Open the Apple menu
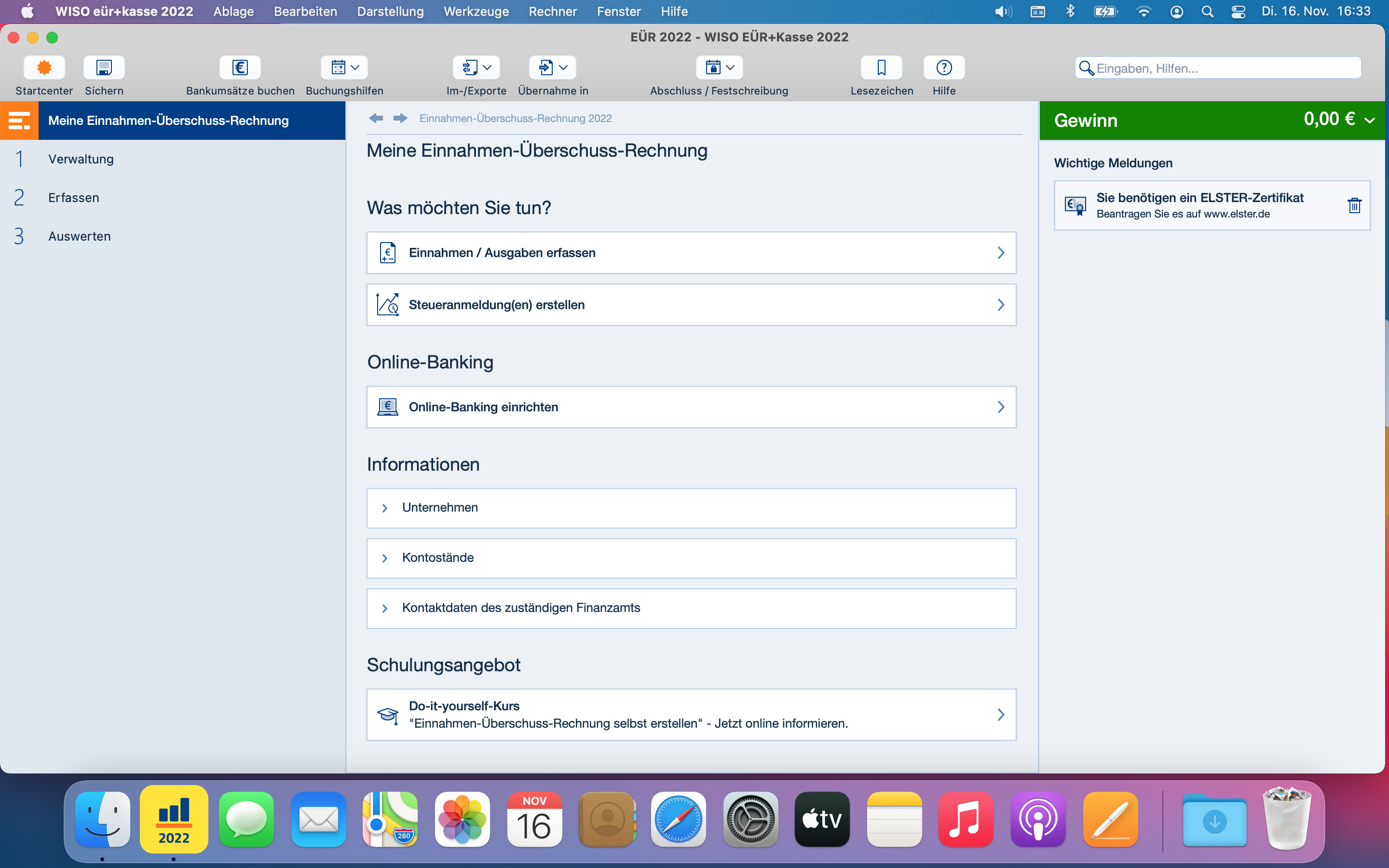1389x868 pixels. click(x=27, y=12)
